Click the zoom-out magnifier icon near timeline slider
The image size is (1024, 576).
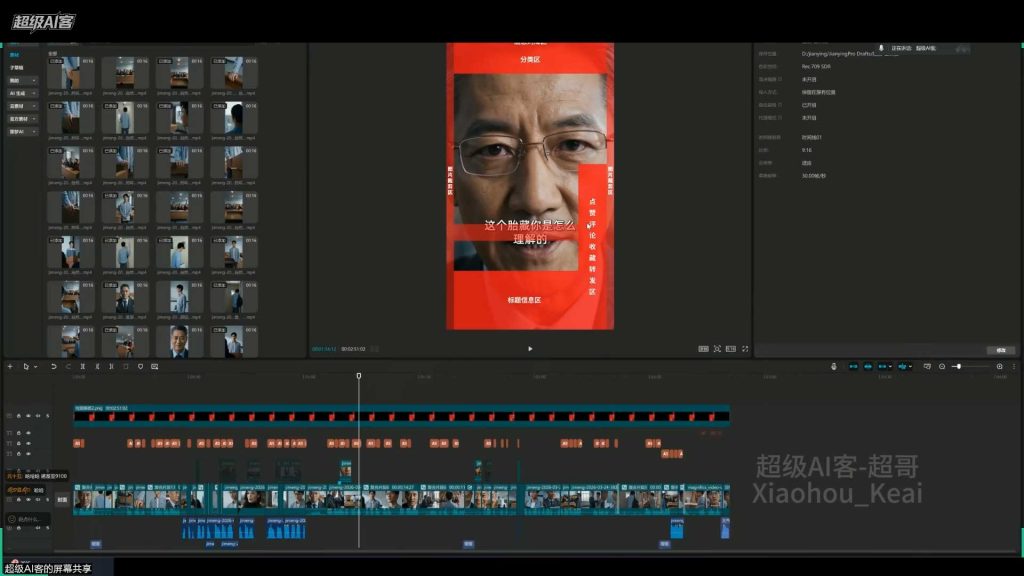942,366
